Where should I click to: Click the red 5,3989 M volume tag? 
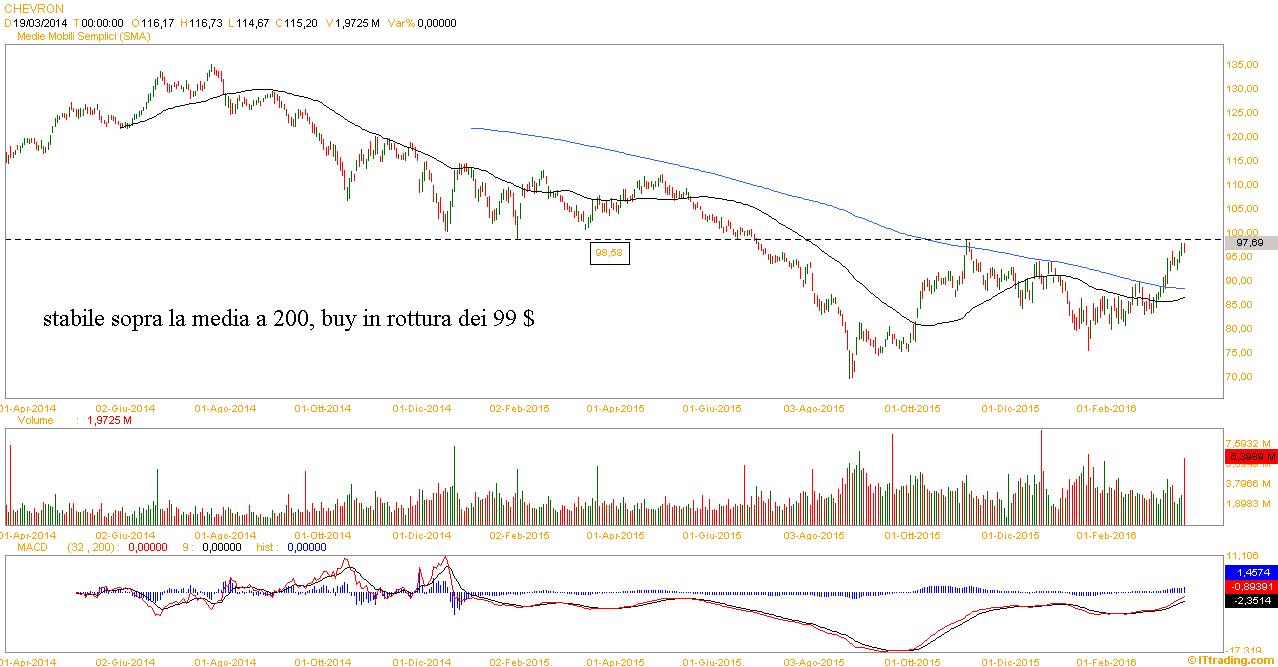pyautogui.click(x=1250, y=457)
